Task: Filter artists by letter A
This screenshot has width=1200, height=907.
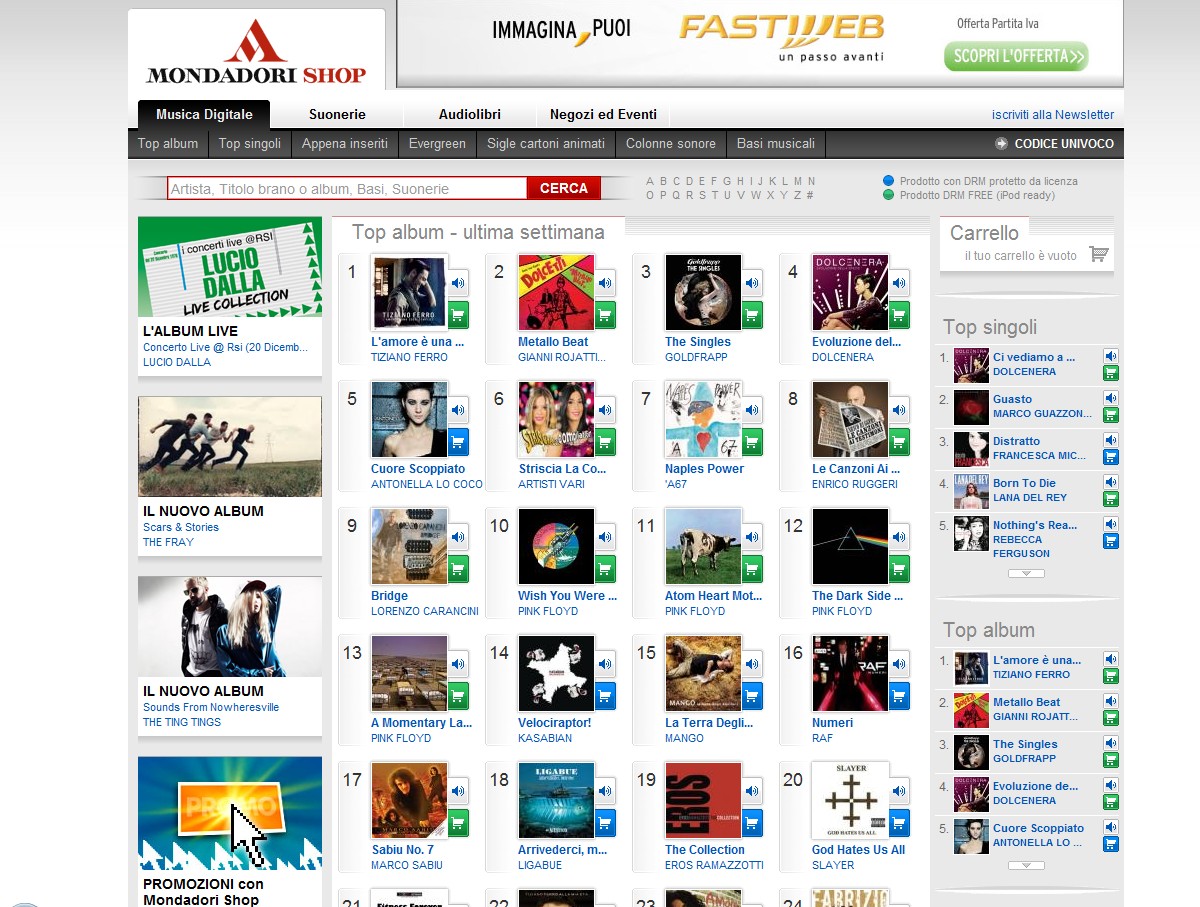Action: [650, 182]
